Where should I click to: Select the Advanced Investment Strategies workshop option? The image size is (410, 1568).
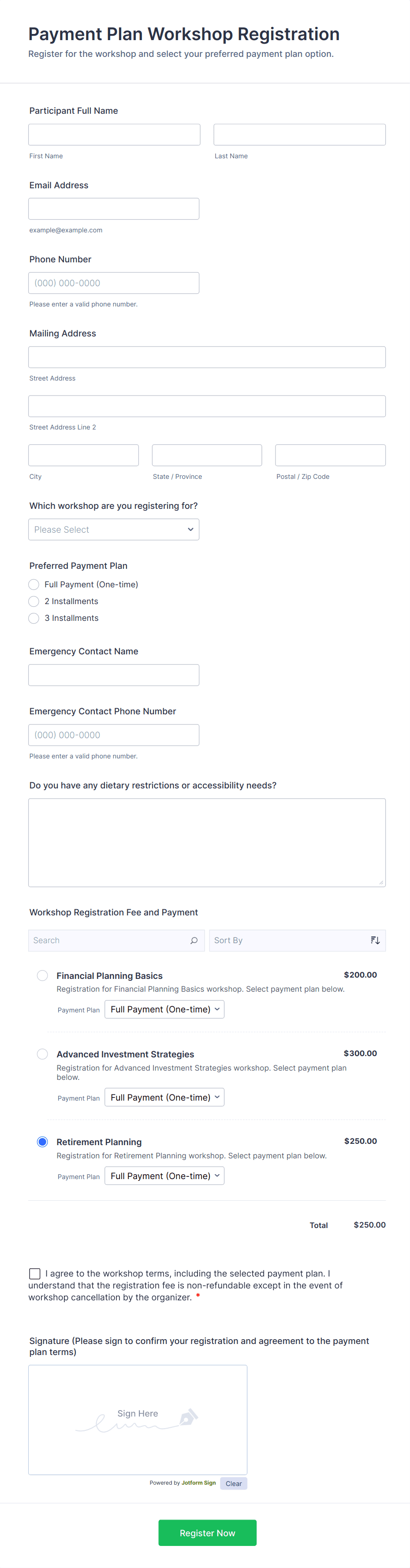[42, 1054]
